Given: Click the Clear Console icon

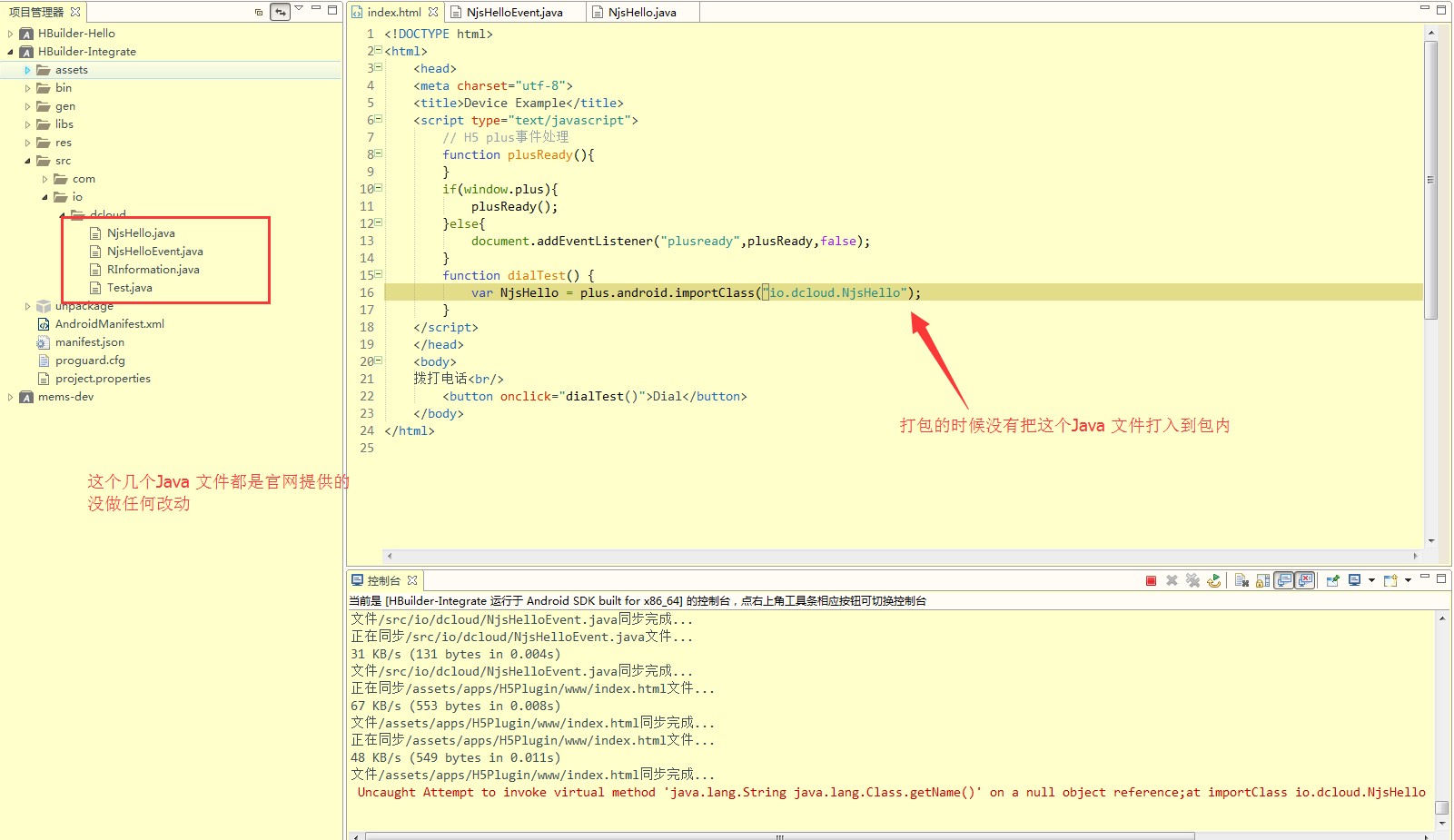Looking at the screenshot, I should tap(1241, 581).
